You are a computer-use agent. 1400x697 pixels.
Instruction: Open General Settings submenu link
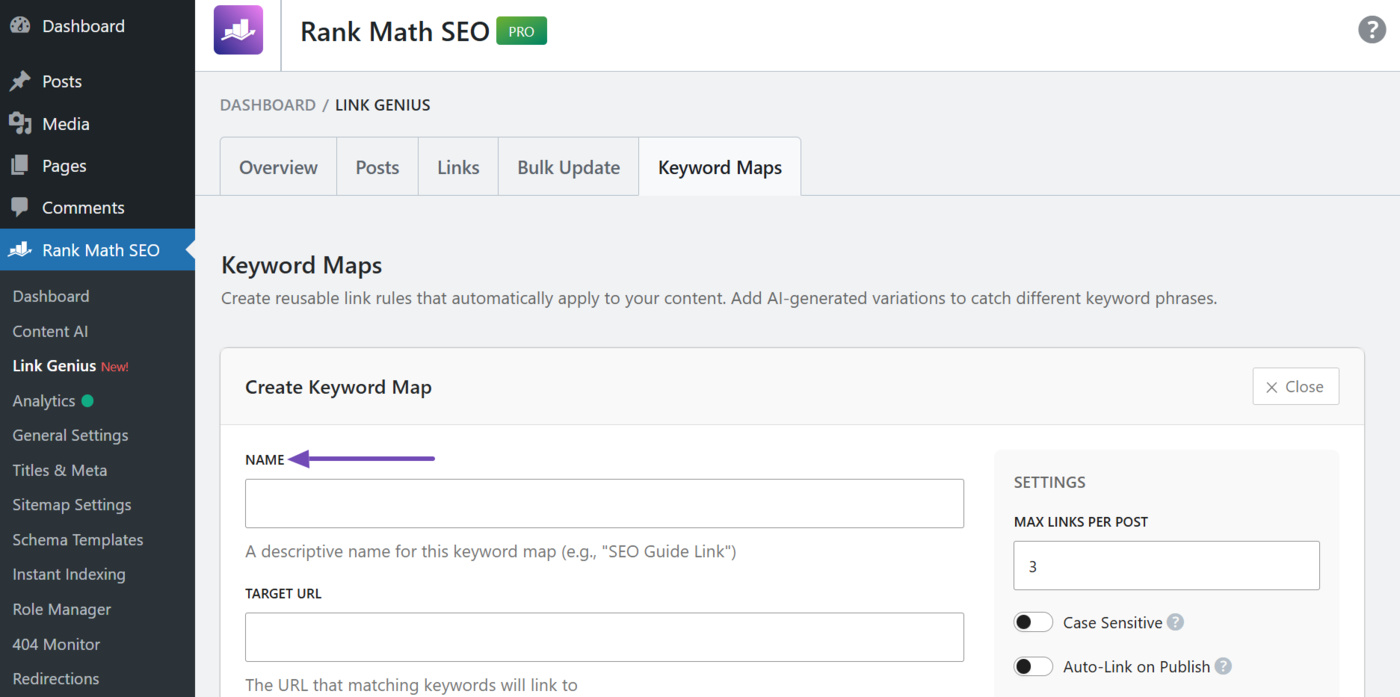[x=70, y=436]
